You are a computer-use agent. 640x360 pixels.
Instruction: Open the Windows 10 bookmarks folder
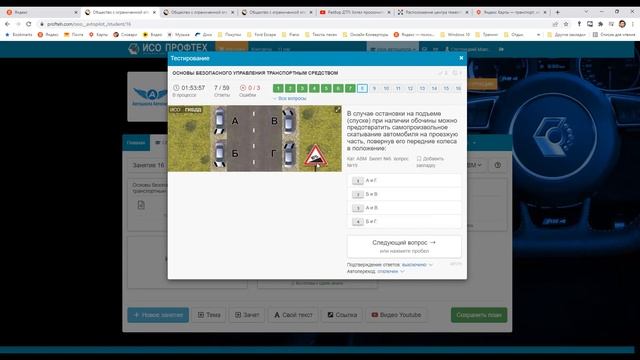(x=454, y=35)
